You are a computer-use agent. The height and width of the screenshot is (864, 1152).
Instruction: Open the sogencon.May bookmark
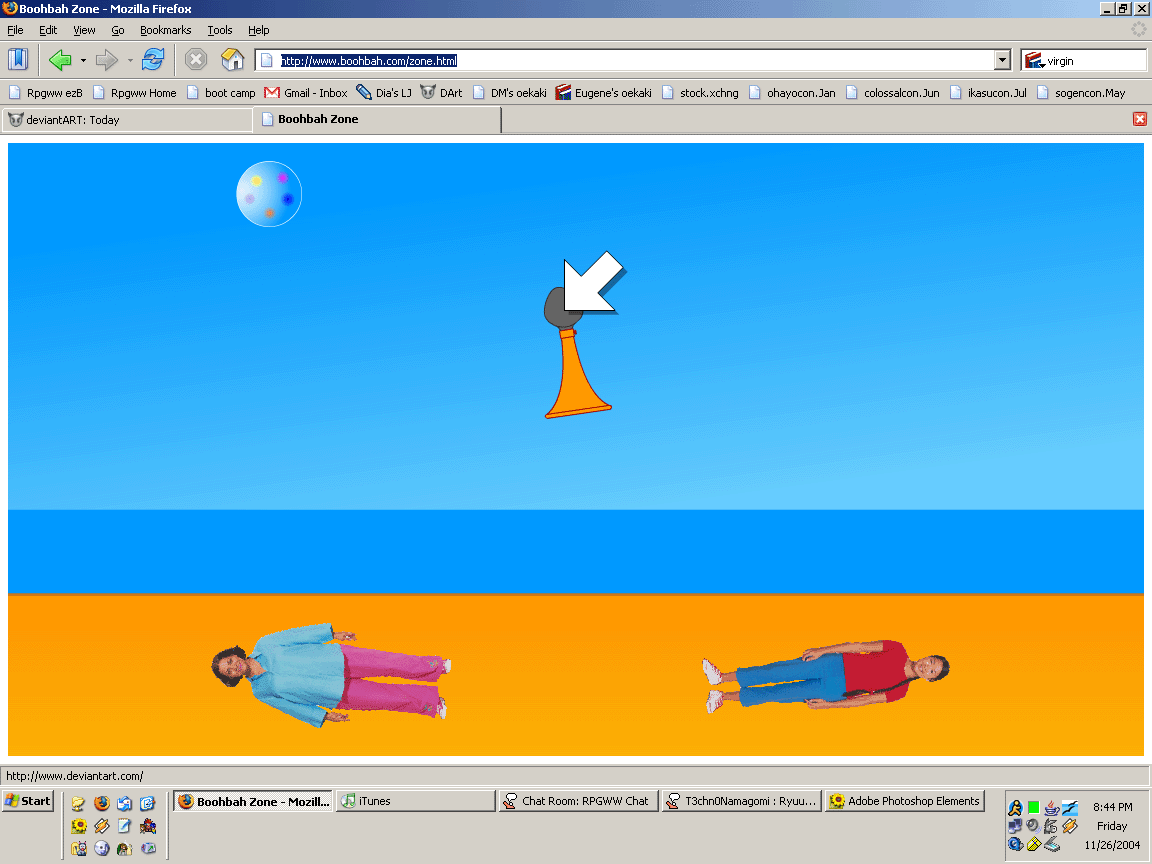coord(1081,93)
